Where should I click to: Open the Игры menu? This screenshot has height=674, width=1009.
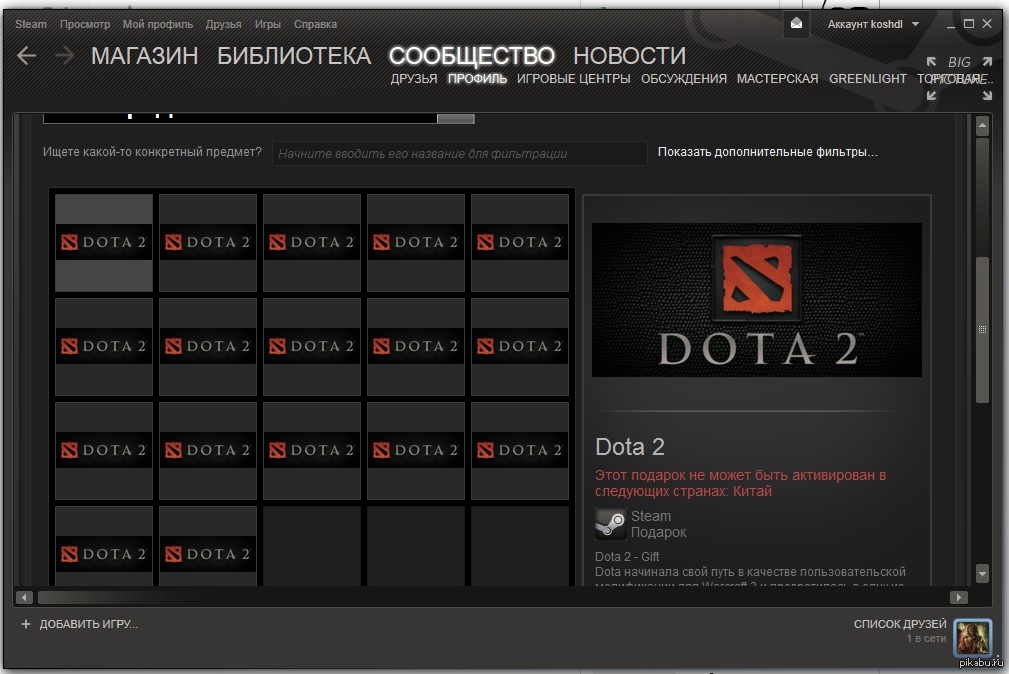267,24
